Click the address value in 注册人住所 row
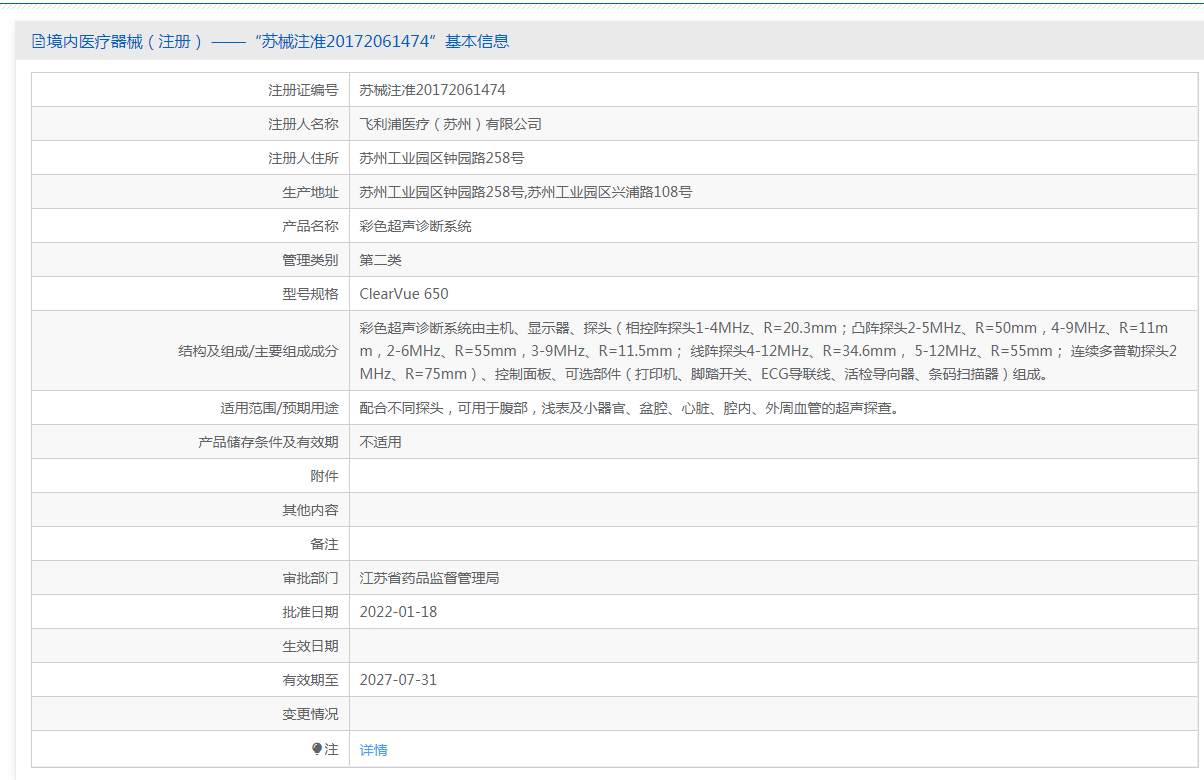The width and height of the screenshot is (1204, 780). 442,158
